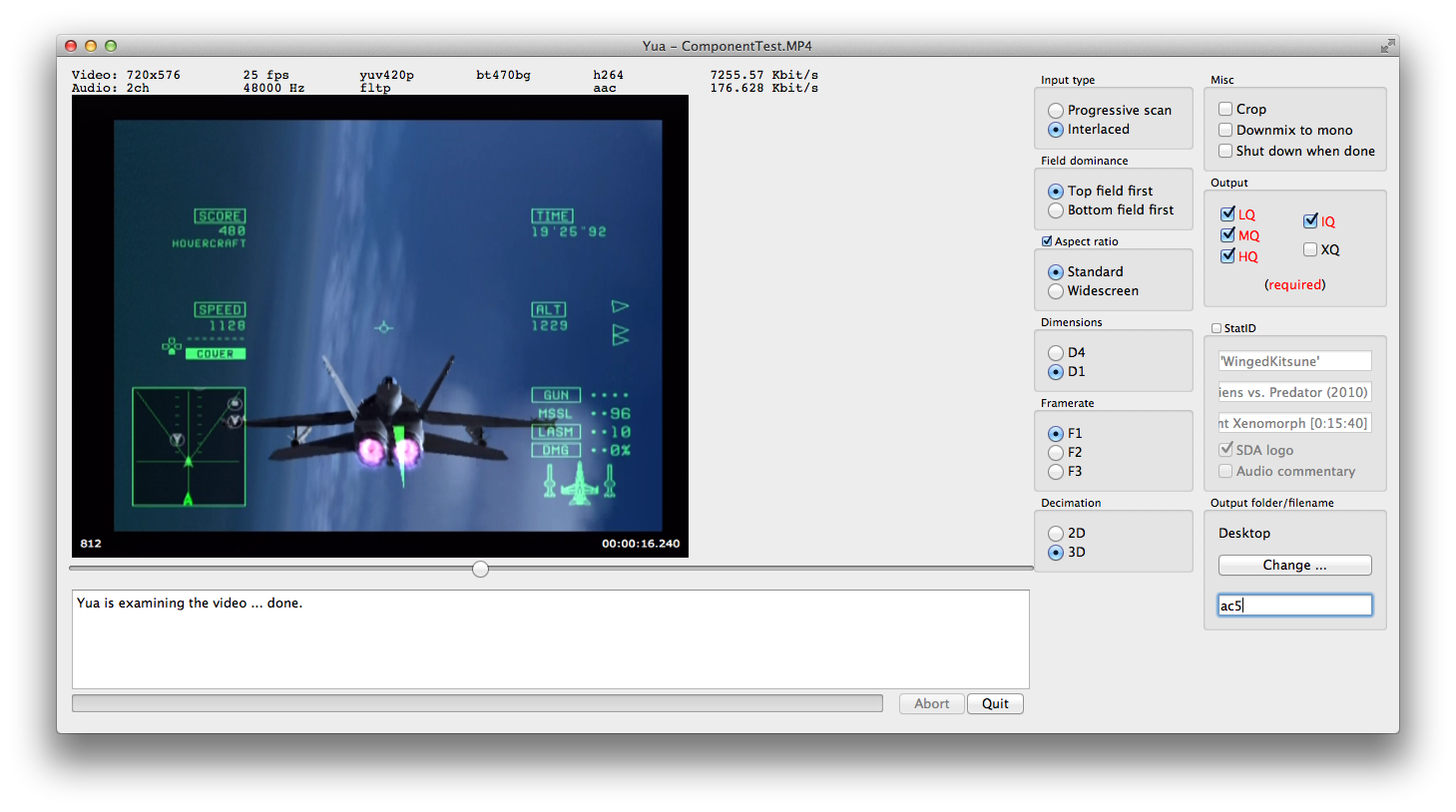Uncheck LQ output quality
Screen dimensions: 1456x812
coord(1227,214)
